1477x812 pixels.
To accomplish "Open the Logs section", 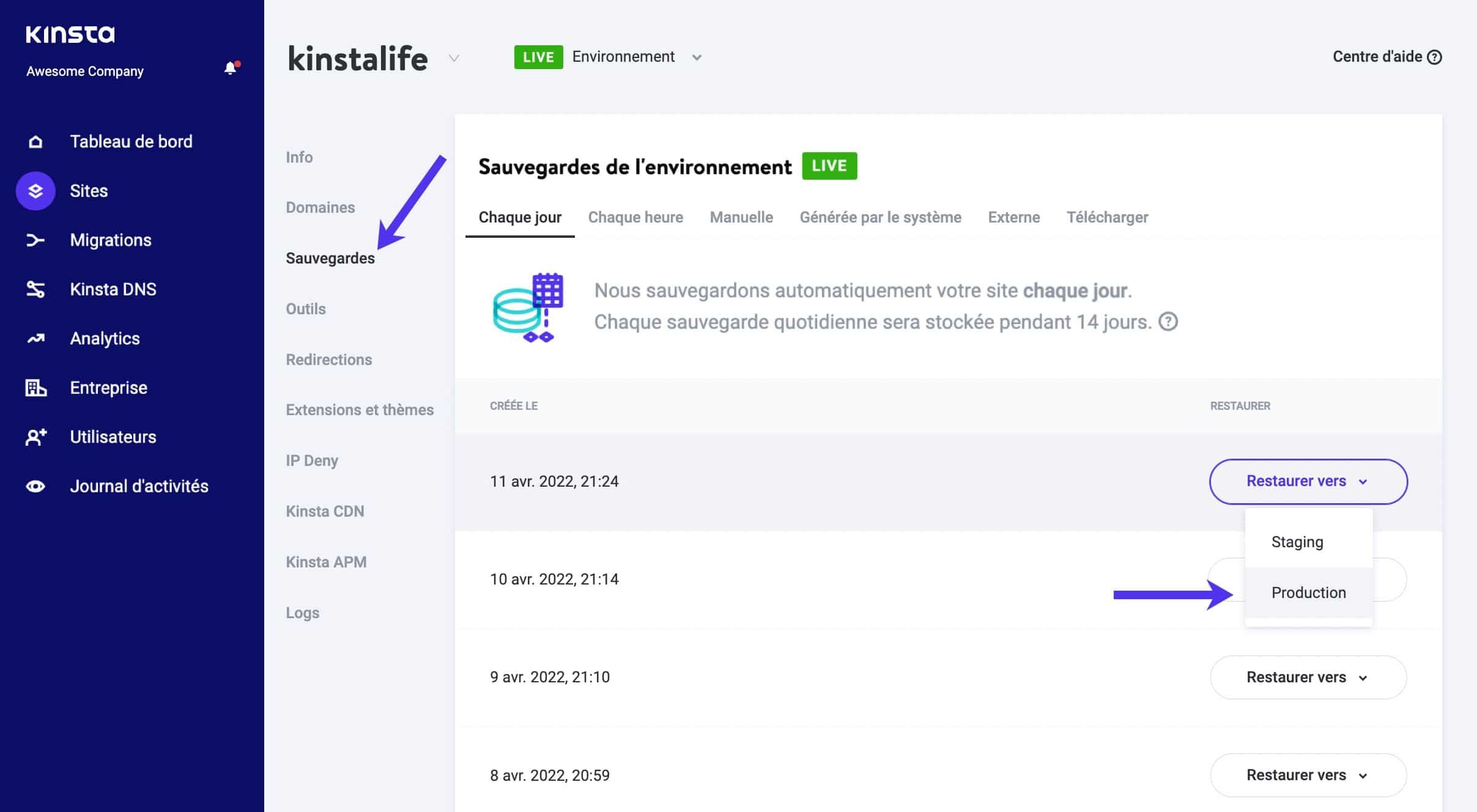I will (302, 613).
